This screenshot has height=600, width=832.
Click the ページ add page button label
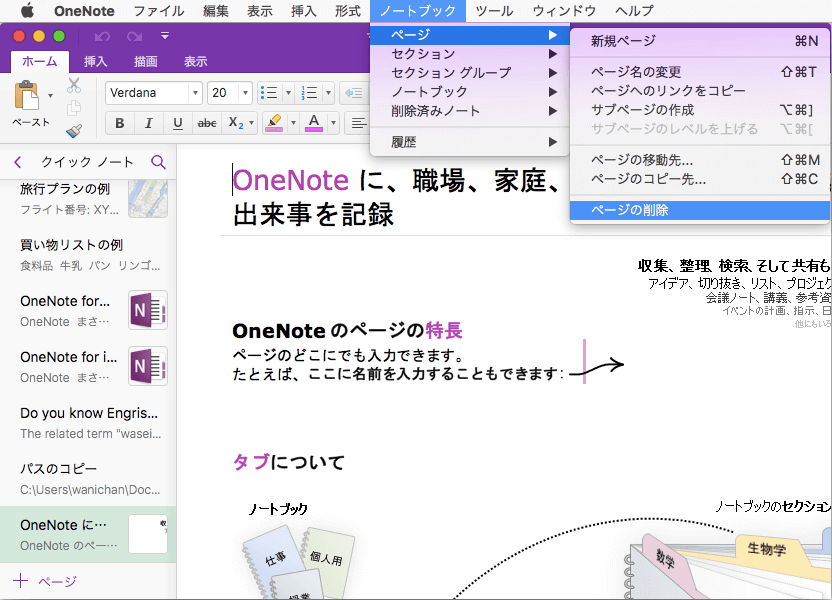coord(57,581)
